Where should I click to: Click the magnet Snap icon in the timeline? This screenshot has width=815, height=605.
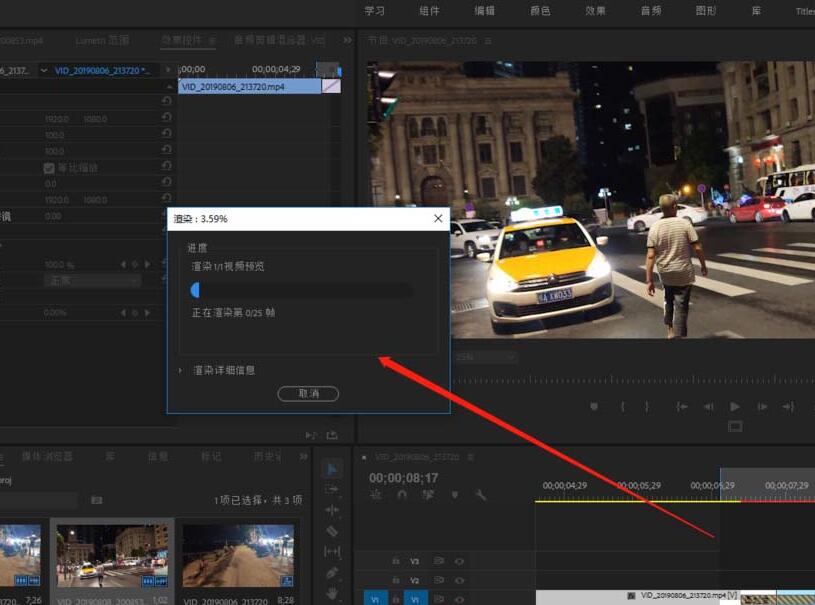(x=402, y=494)
